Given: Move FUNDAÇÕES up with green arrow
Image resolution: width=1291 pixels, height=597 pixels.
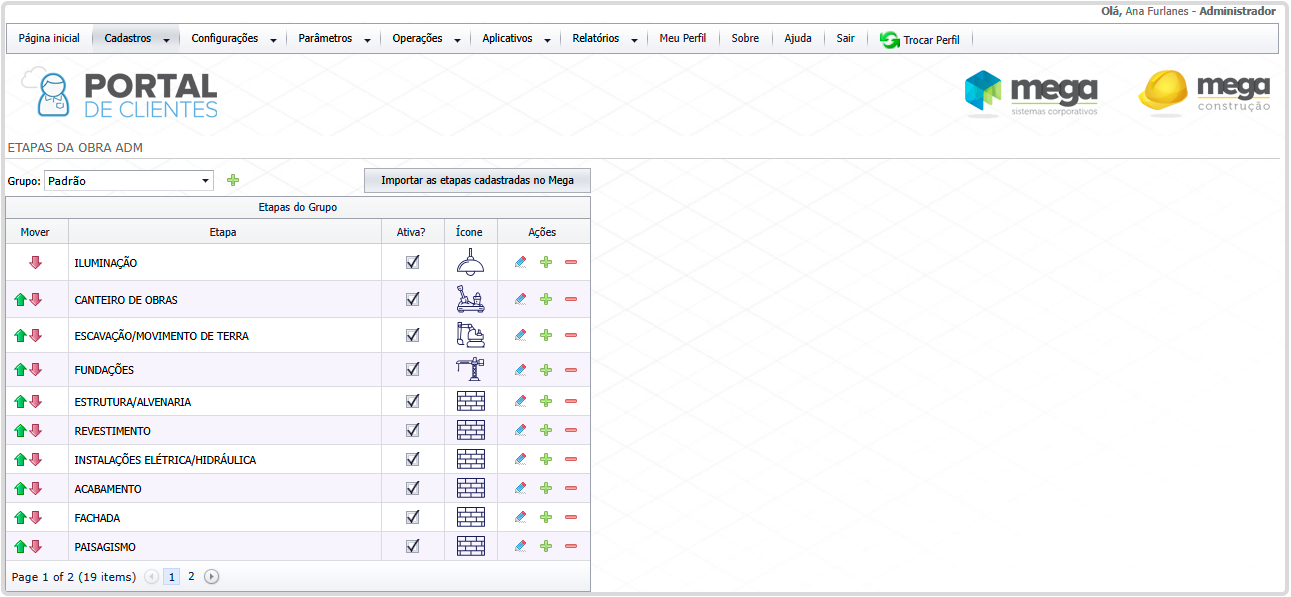Looking at the screenshot, I should coord(21,370).
